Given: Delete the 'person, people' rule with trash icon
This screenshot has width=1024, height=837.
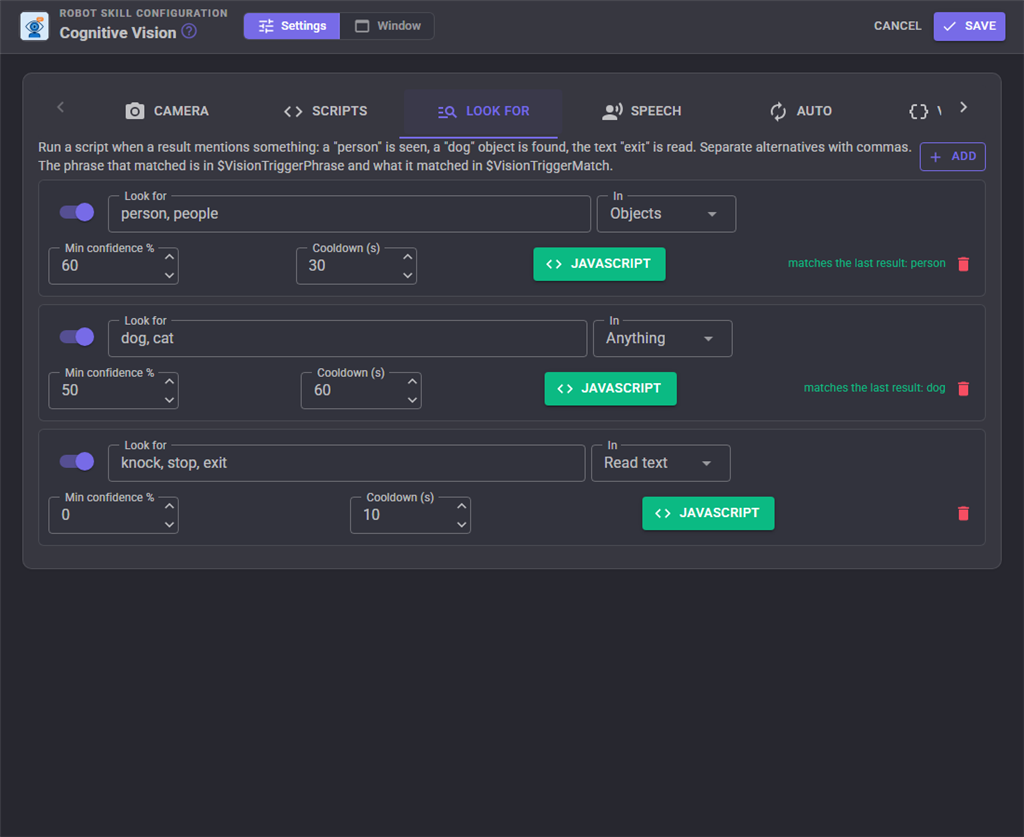Looking at the screenshot, I should click(963, 264).
